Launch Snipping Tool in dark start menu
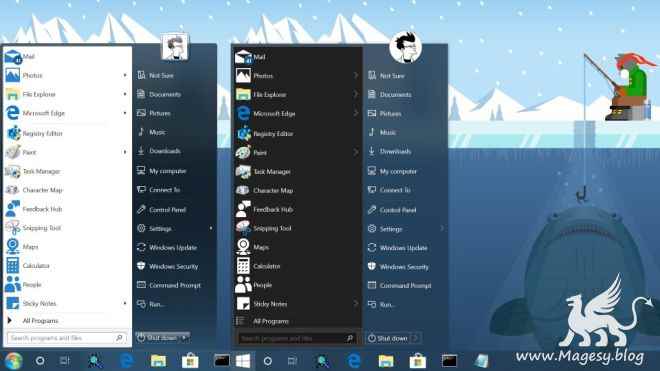Image resolution: width=660 pixels, height=371 pixels. [x=297, y=228]
